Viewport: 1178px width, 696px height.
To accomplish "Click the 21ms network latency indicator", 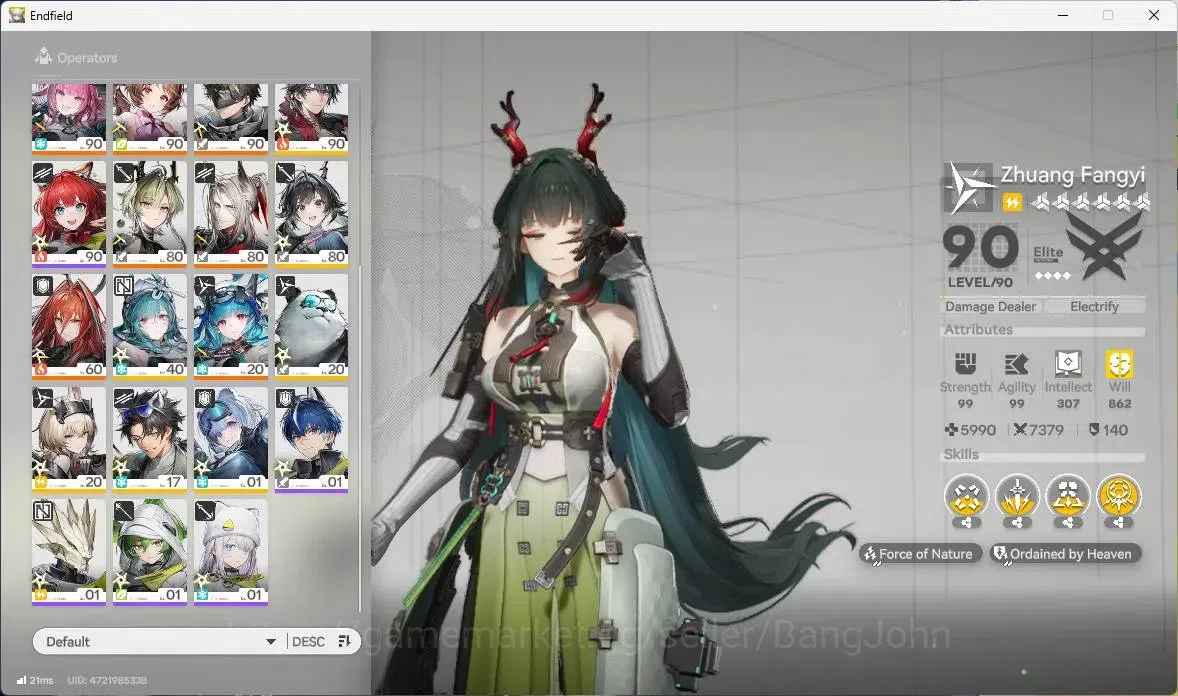I will click(x=35, y=680).
